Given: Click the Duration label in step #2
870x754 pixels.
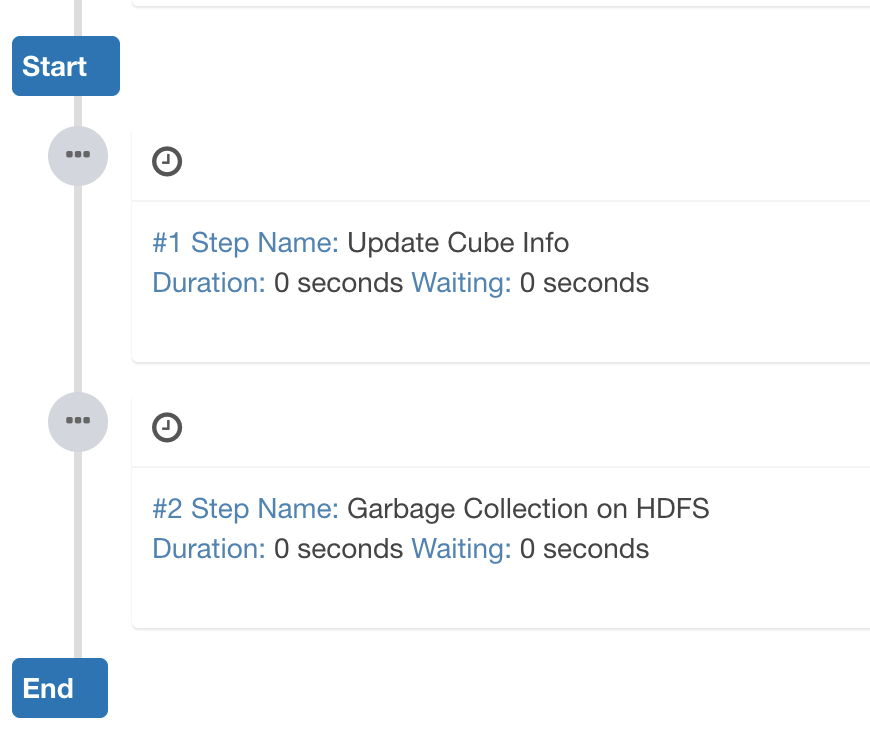Looking at the screenshot, I should pyautogui.click(x=209, y=549).
